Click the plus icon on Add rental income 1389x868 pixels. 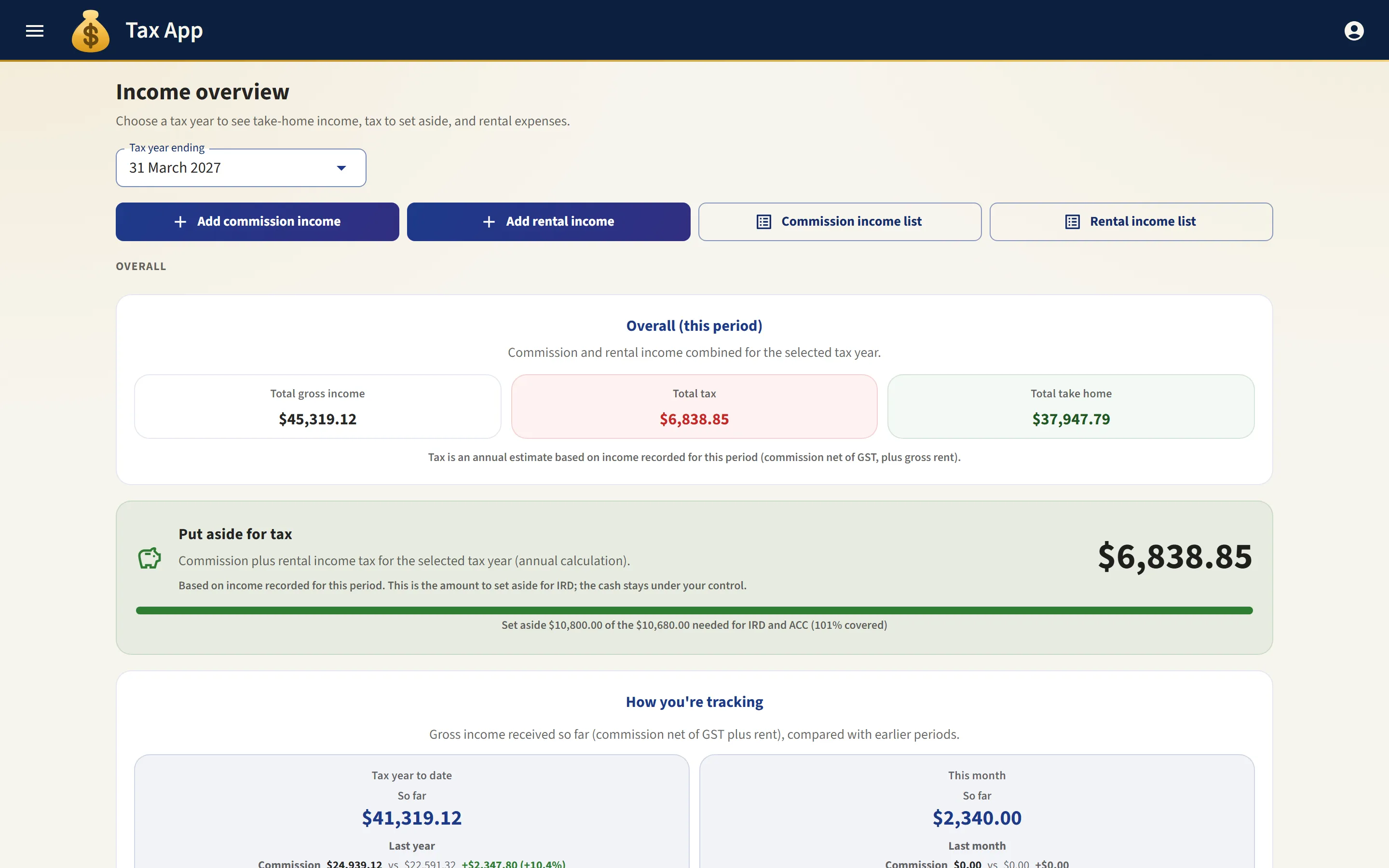tap(489, 222)
